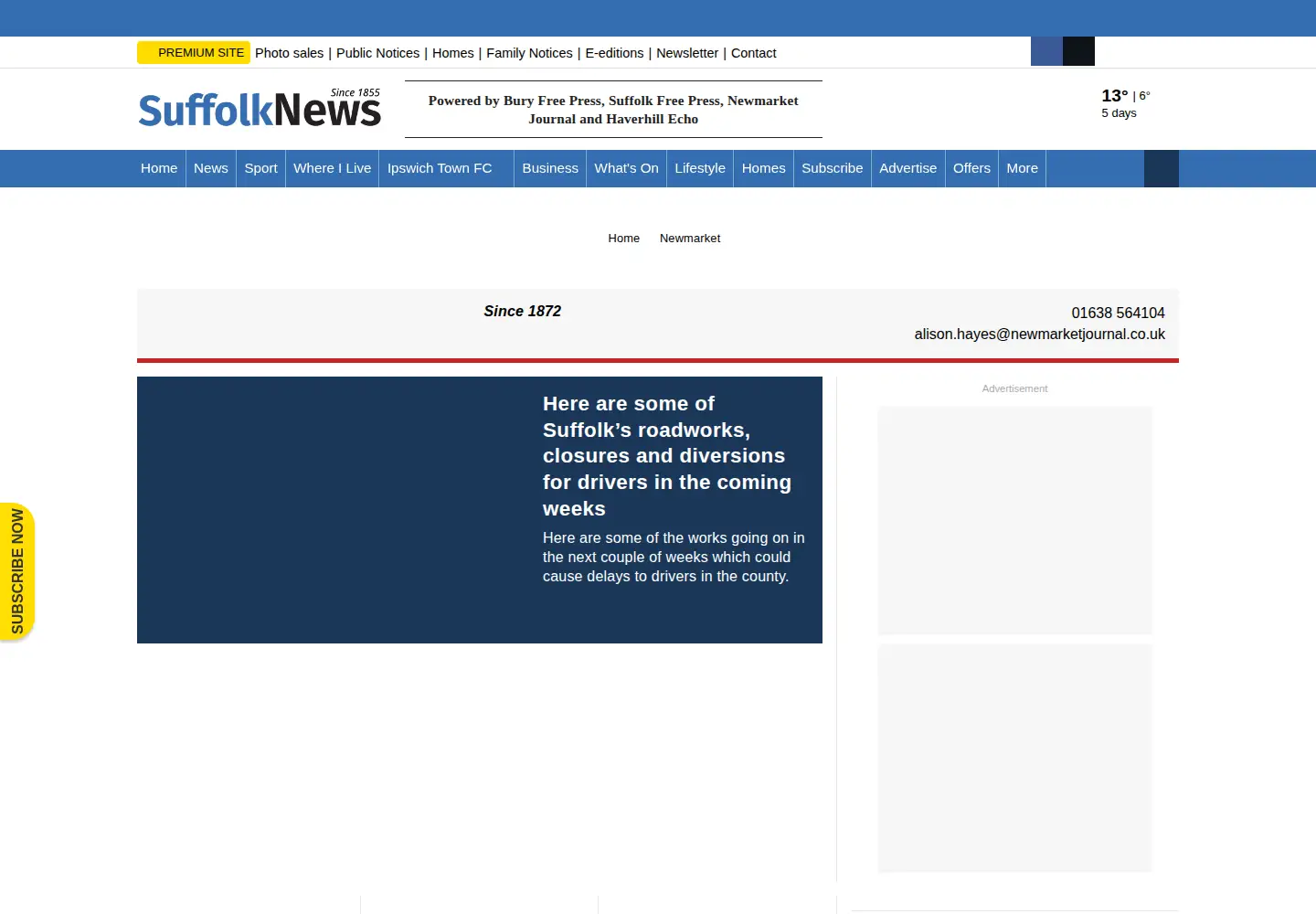Image resolution: width=1316 pixels, height=914 pixels.
Task: Open the Business section
Action: (x=550, y=168)
